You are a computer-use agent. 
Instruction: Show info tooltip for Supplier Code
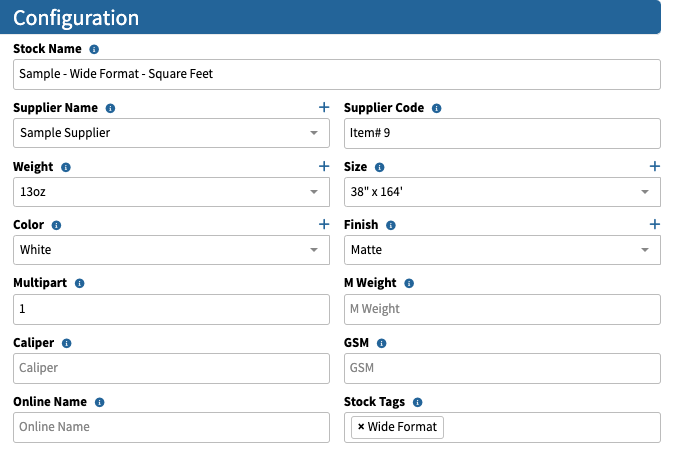tap(436, 108)
